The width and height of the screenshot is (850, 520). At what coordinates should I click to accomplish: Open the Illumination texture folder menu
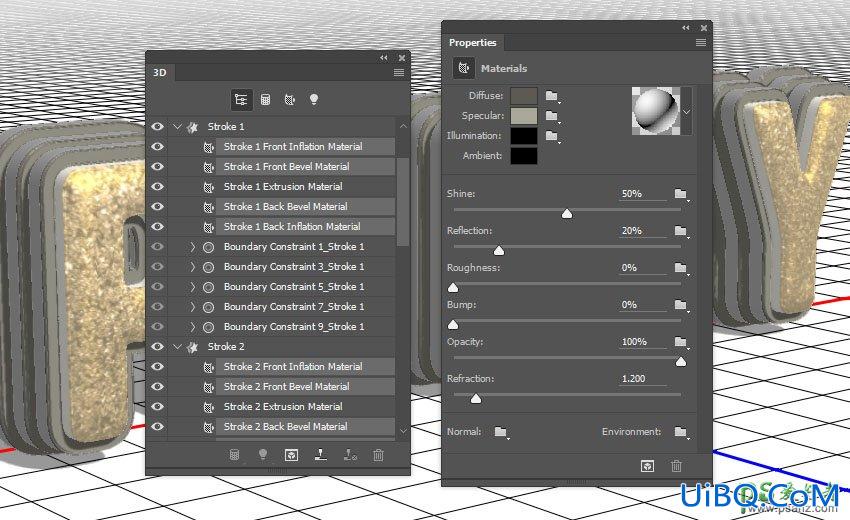[552, 136]
